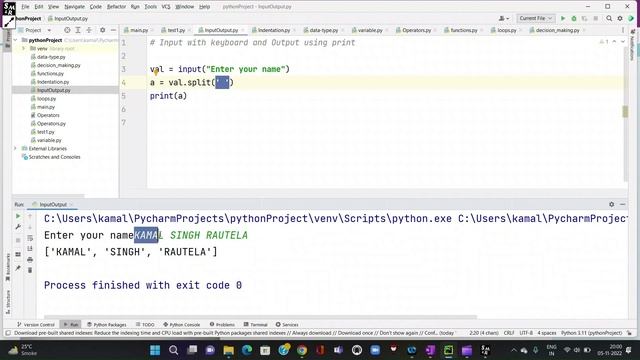The height and width of the screenshot is (360, 640).
Task: Click UTF-8 encoding in status bar
Action: point(526,333)
